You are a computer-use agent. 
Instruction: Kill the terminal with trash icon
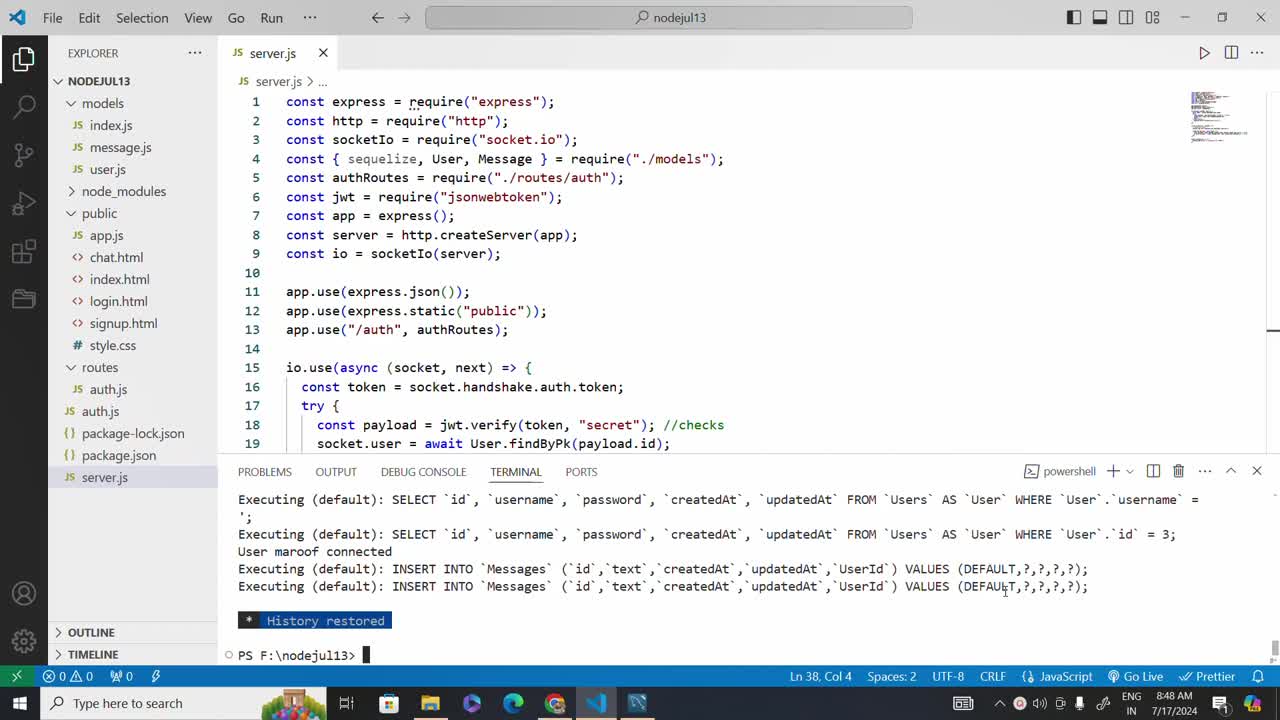point(1179,471)
